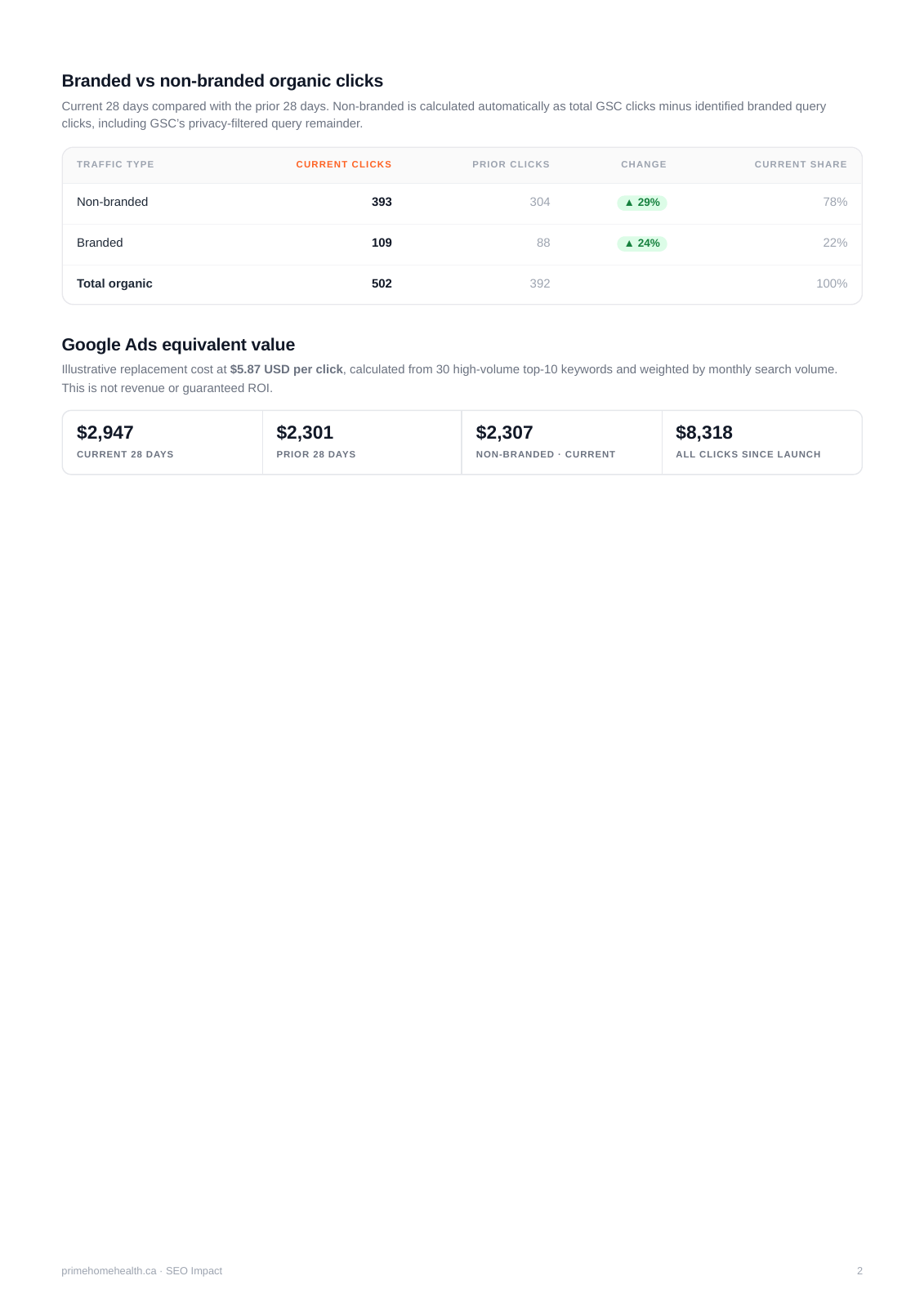Click the Non-branded share value 78%

tap(835, 202)
